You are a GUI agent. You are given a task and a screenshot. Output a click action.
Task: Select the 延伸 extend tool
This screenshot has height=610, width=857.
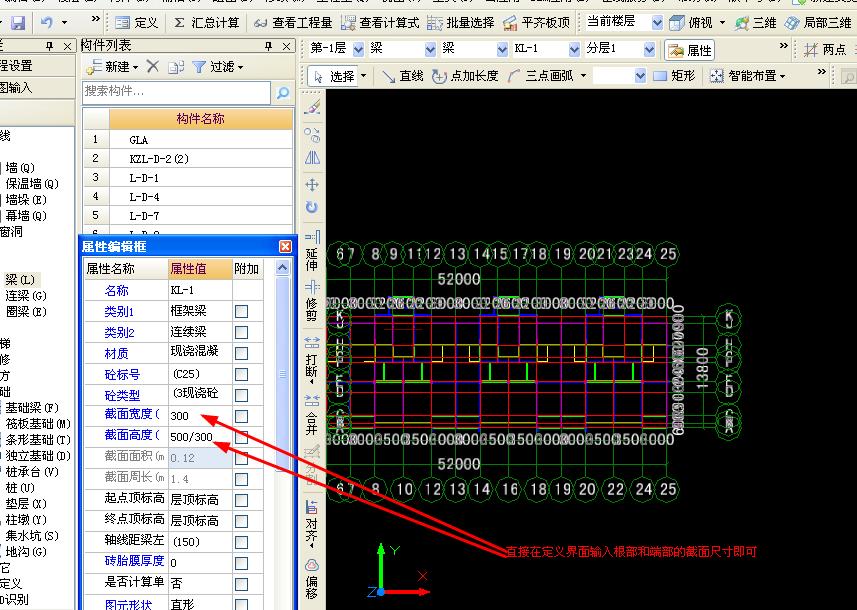pos(312,253)
